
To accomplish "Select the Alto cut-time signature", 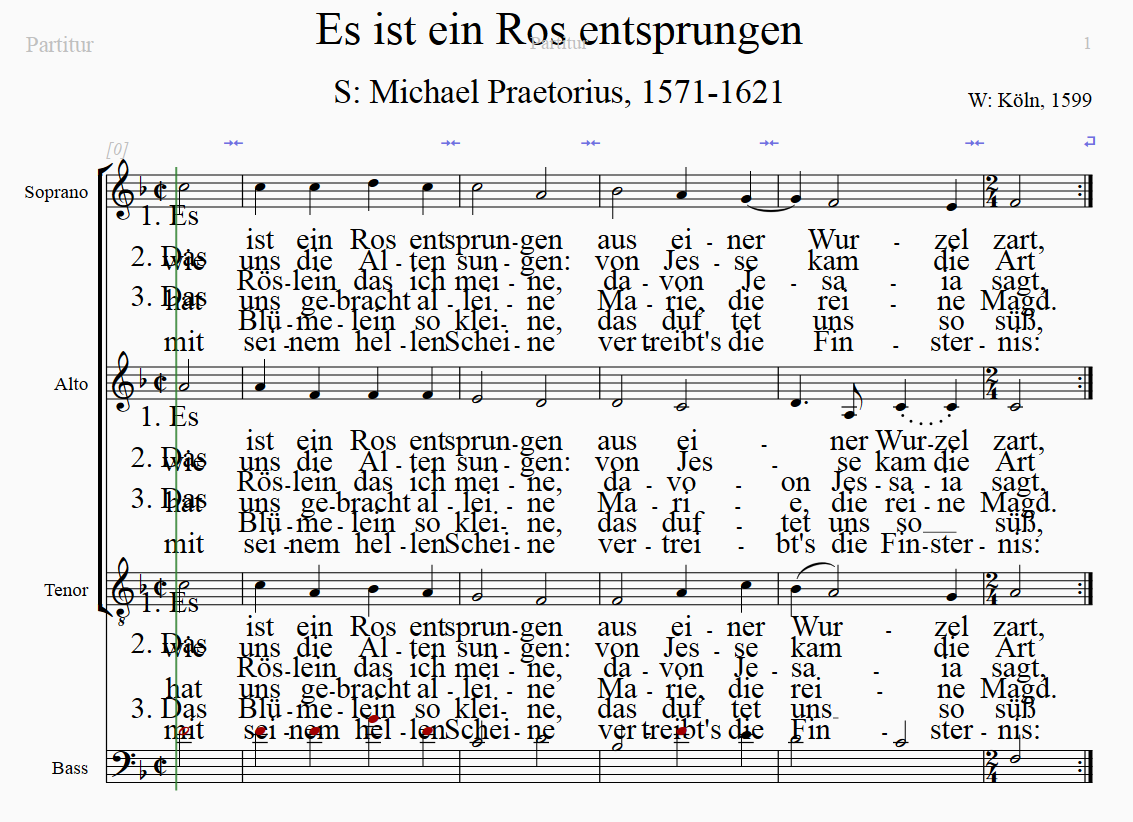I will pos(162,383).
